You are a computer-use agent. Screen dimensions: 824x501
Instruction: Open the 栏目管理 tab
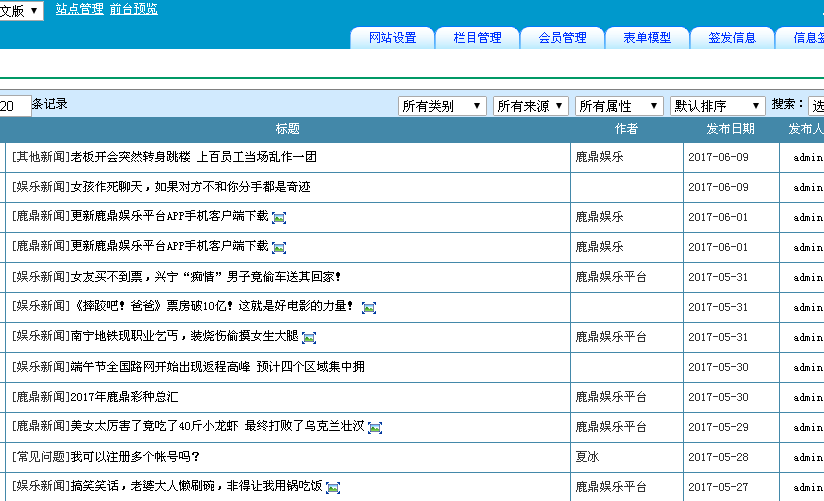pos(477,38)
